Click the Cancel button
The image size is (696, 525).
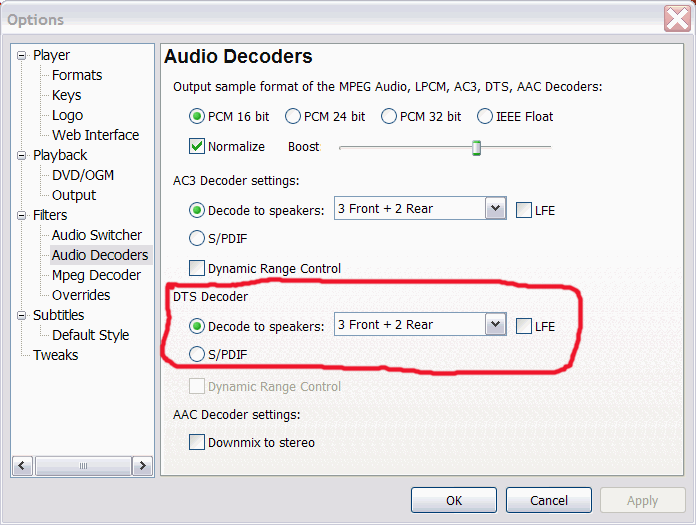[549, 500]
